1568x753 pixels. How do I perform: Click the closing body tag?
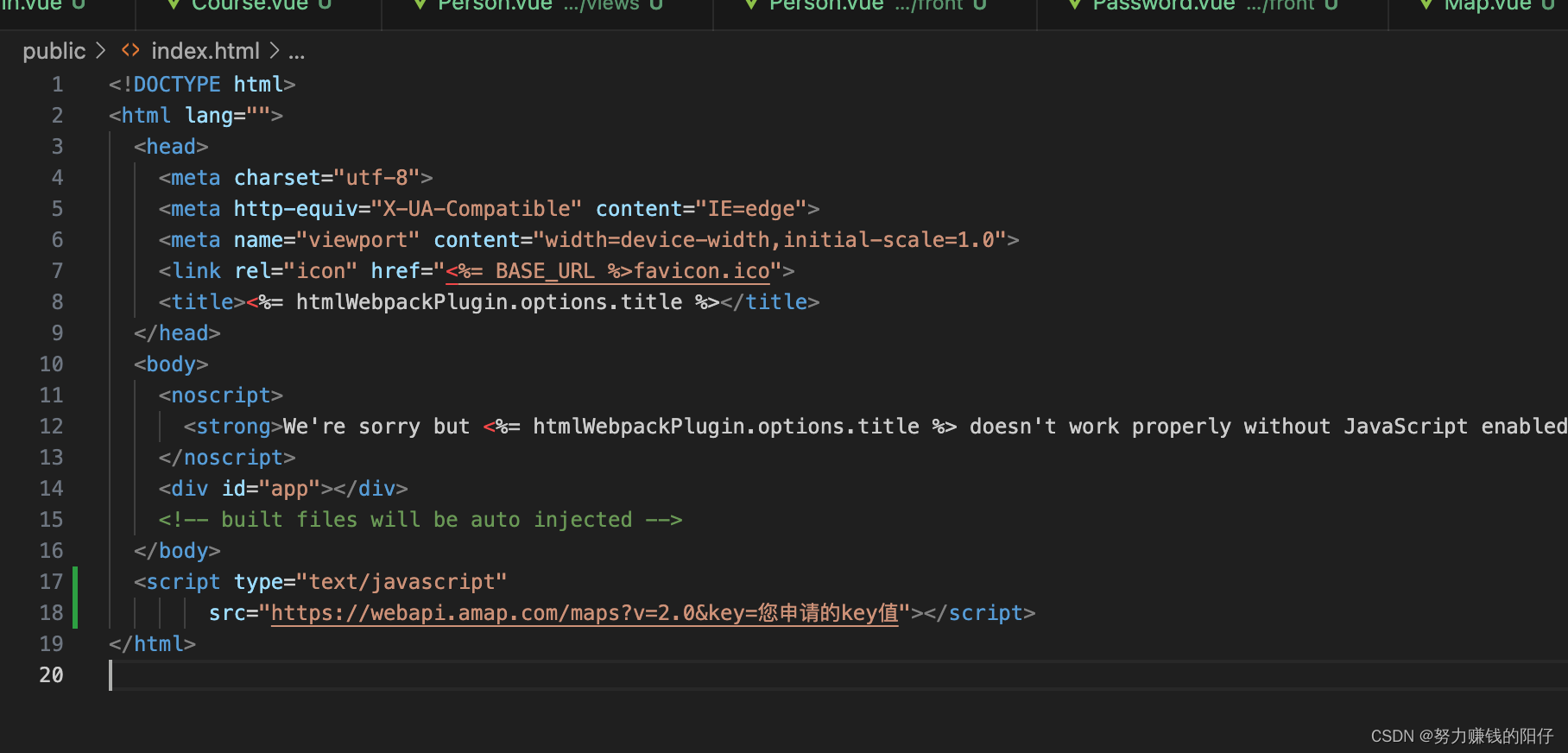click(x=177, y=551)
